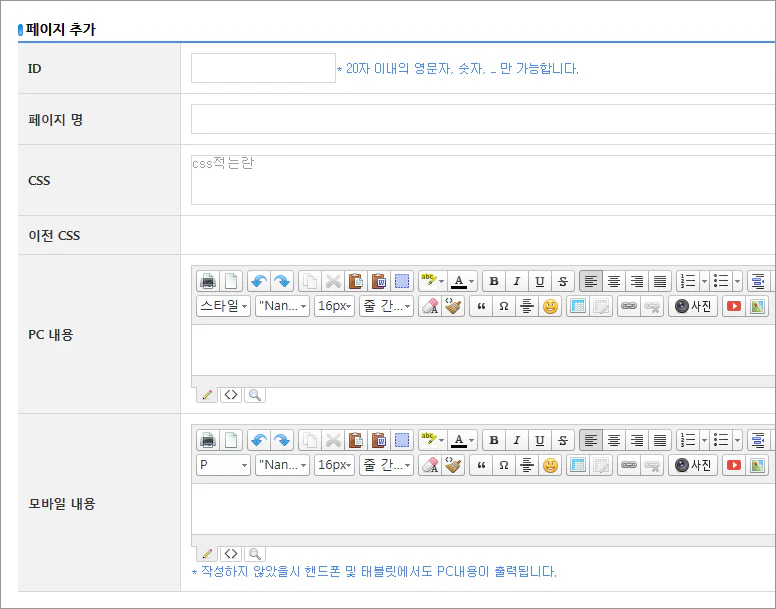Screen dimensions: 776x609
Task: Switch PC 내용 editor to preview tab
Action: pos(255,395)
